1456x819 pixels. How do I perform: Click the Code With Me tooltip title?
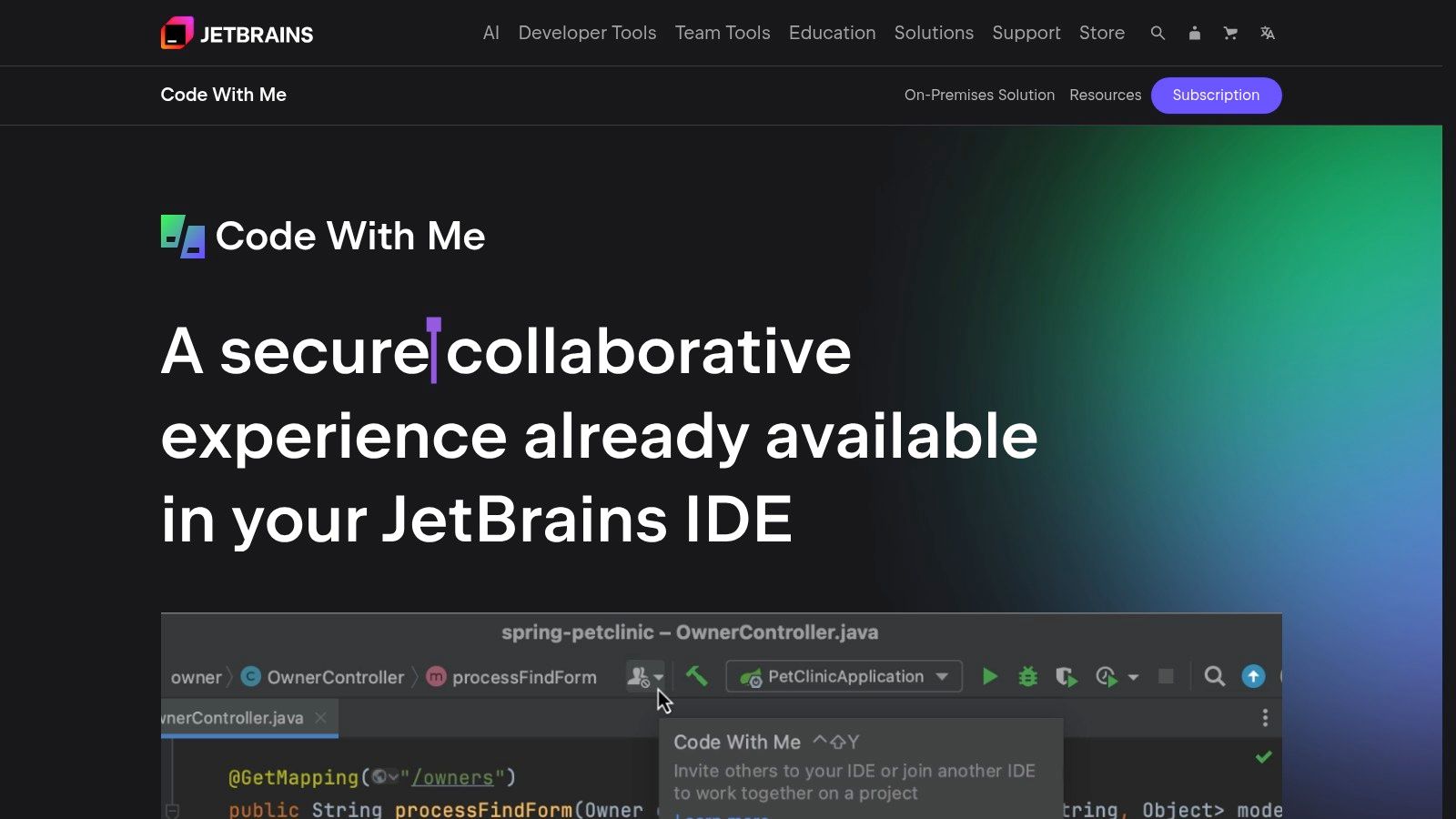[737, 742]
